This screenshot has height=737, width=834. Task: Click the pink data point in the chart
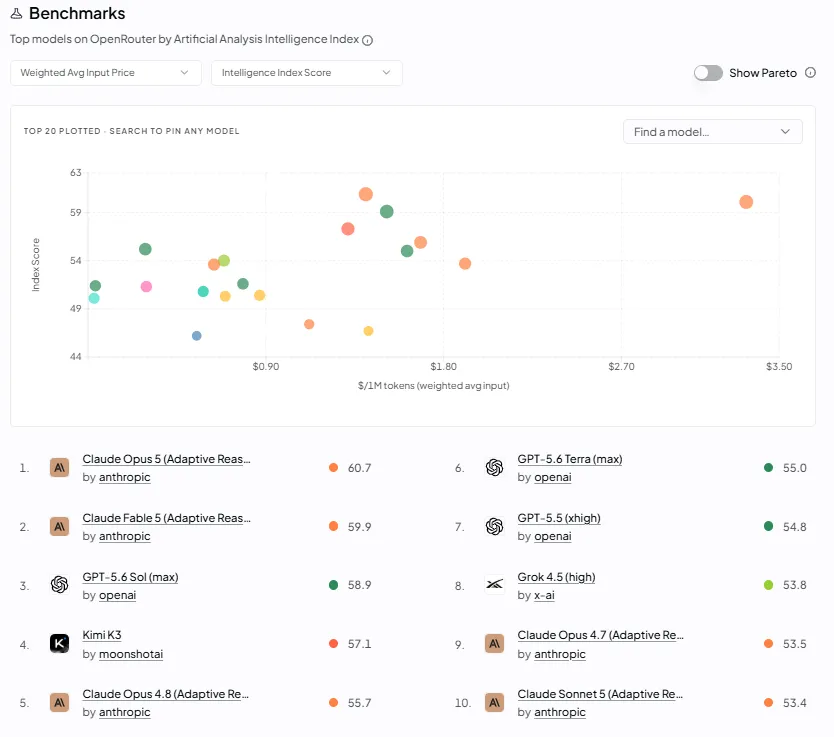(146, 287)
